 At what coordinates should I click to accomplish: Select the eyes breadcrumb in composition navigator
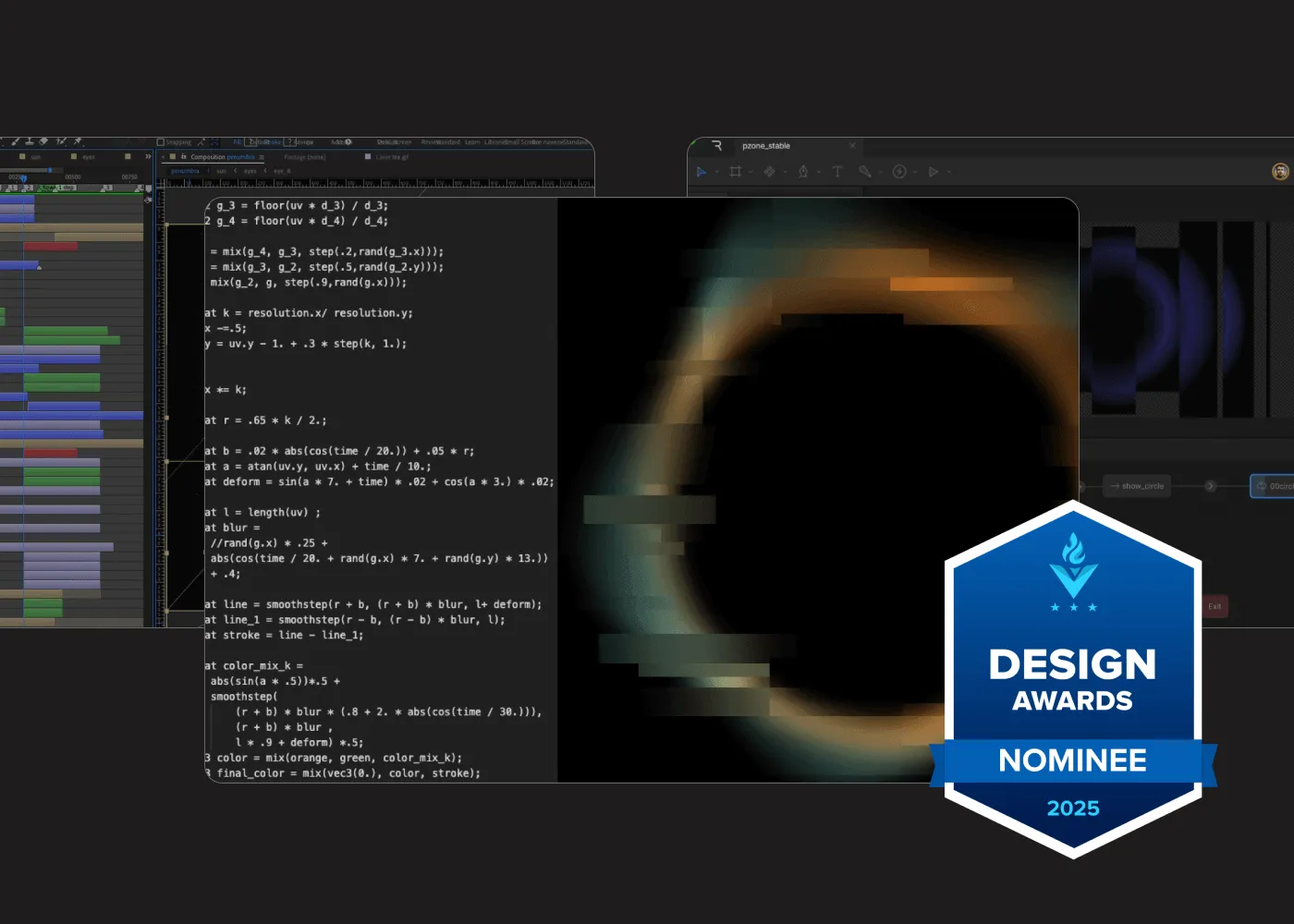(x=250, y=171)
